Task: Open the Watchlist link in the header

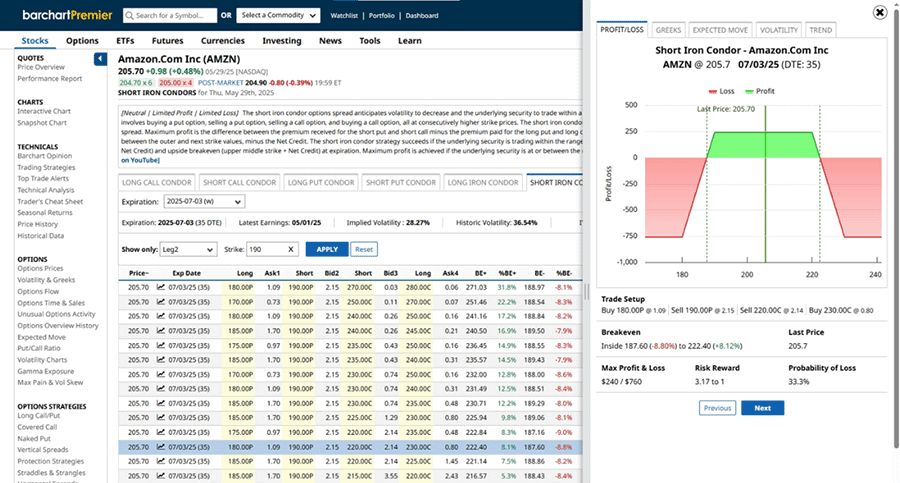Action: tap(344, 16)
